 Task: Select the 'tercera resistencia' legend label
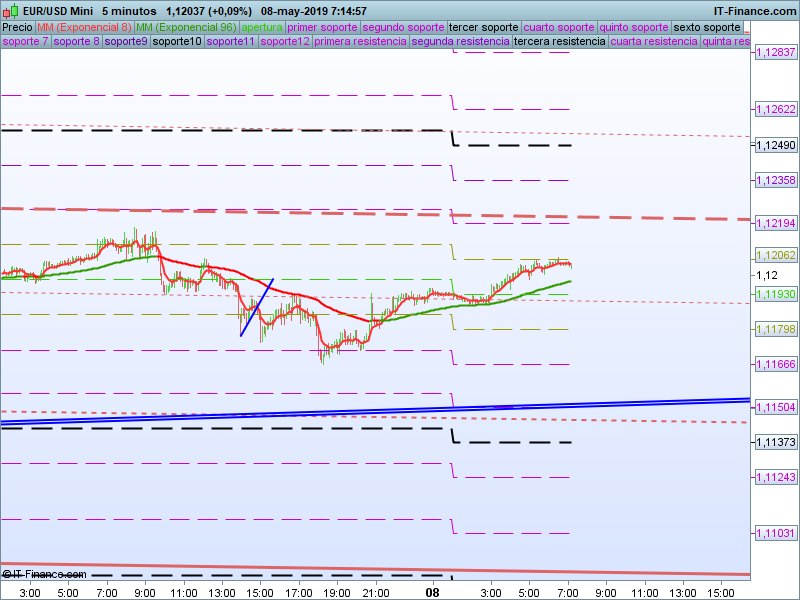tap(559, 42)
